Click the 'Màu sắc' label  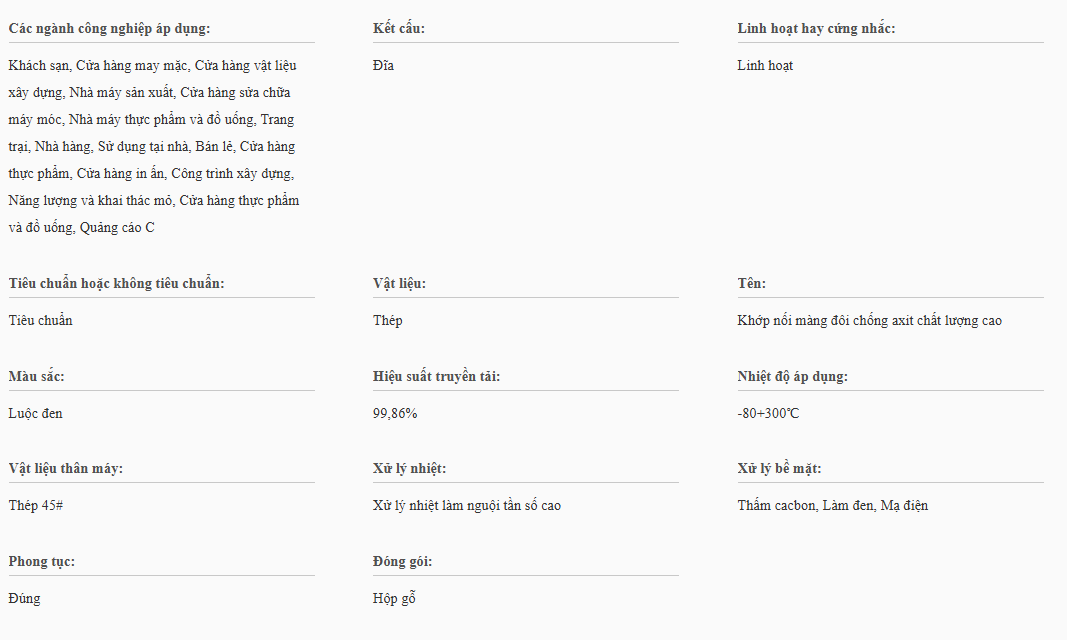click(36, 376)
